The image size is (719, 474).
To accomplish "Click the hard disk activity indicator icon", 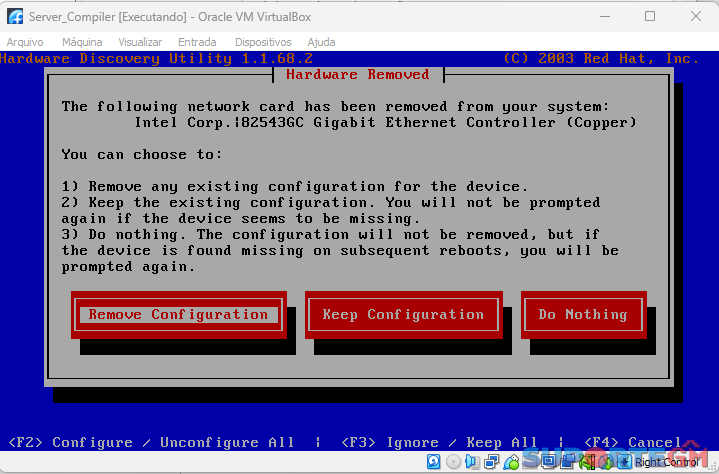I will 434,462.
